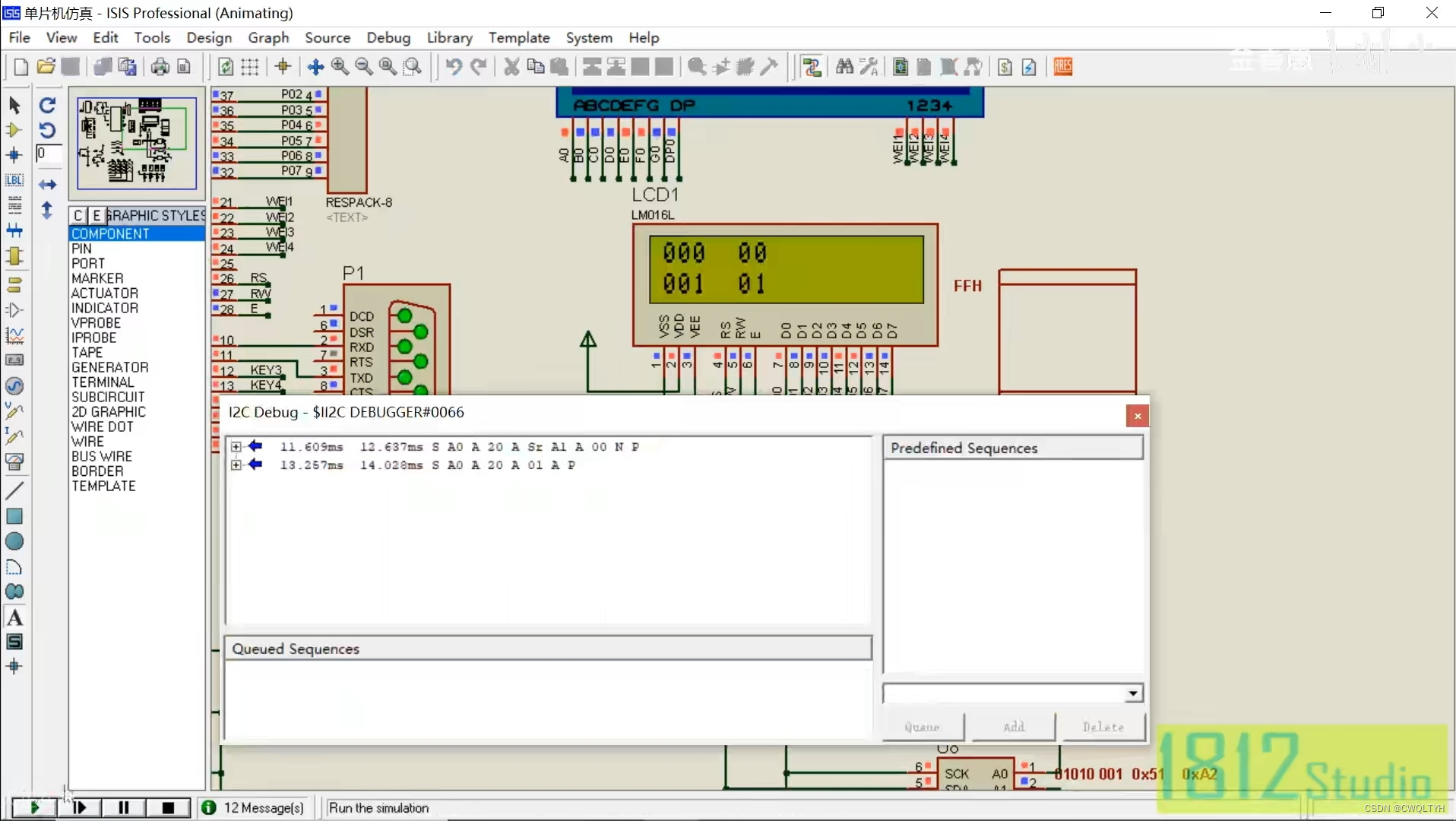Click the Zoom to Area icon
Viewport: 1456px width, 821px height.
point(413,67)
